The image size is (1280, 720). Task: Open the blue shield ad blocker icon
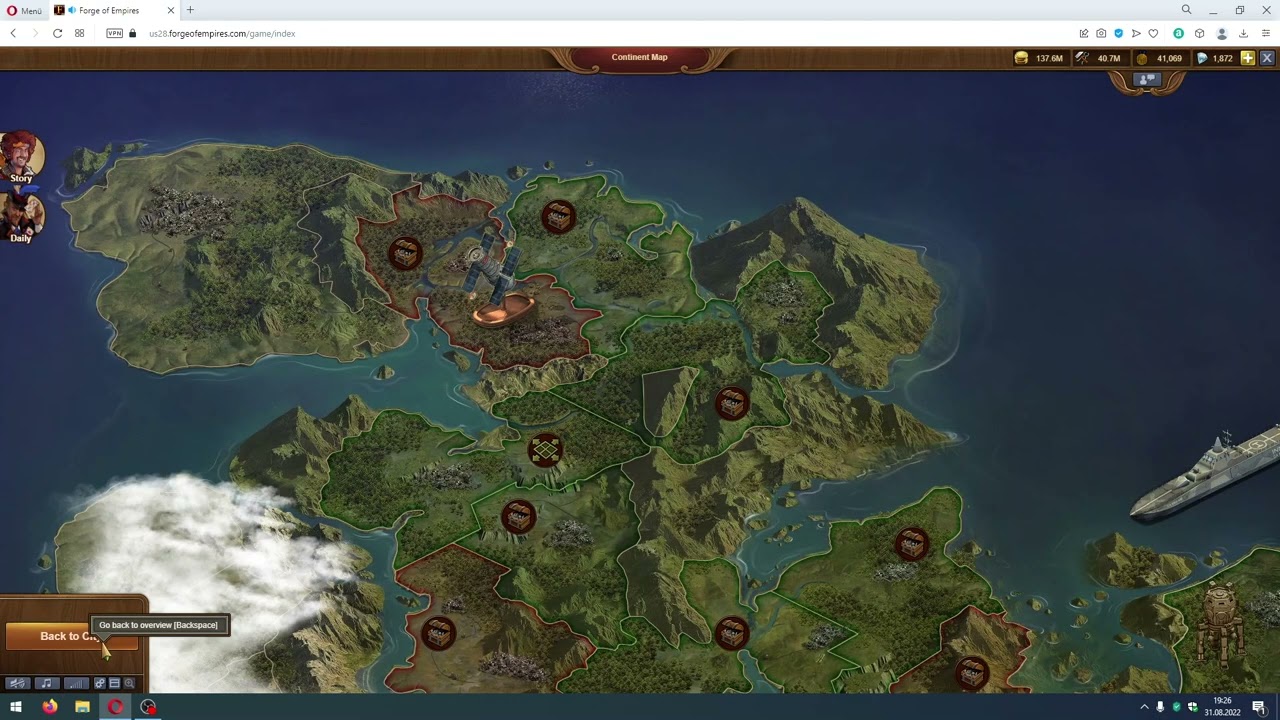[x=1118, y=33]
